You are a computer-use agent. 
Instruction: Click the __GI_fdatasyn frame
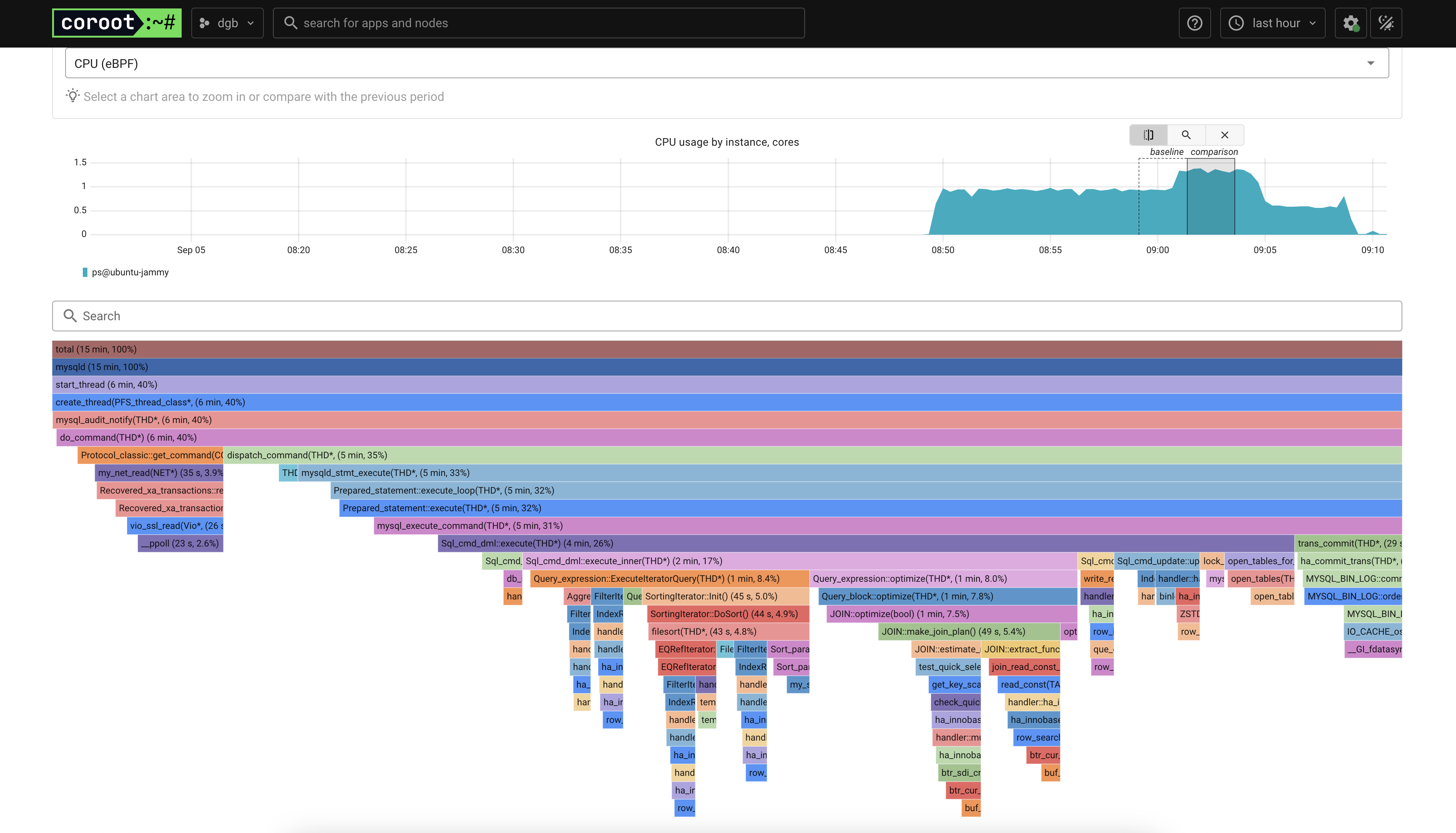(x=1373, y=650)
